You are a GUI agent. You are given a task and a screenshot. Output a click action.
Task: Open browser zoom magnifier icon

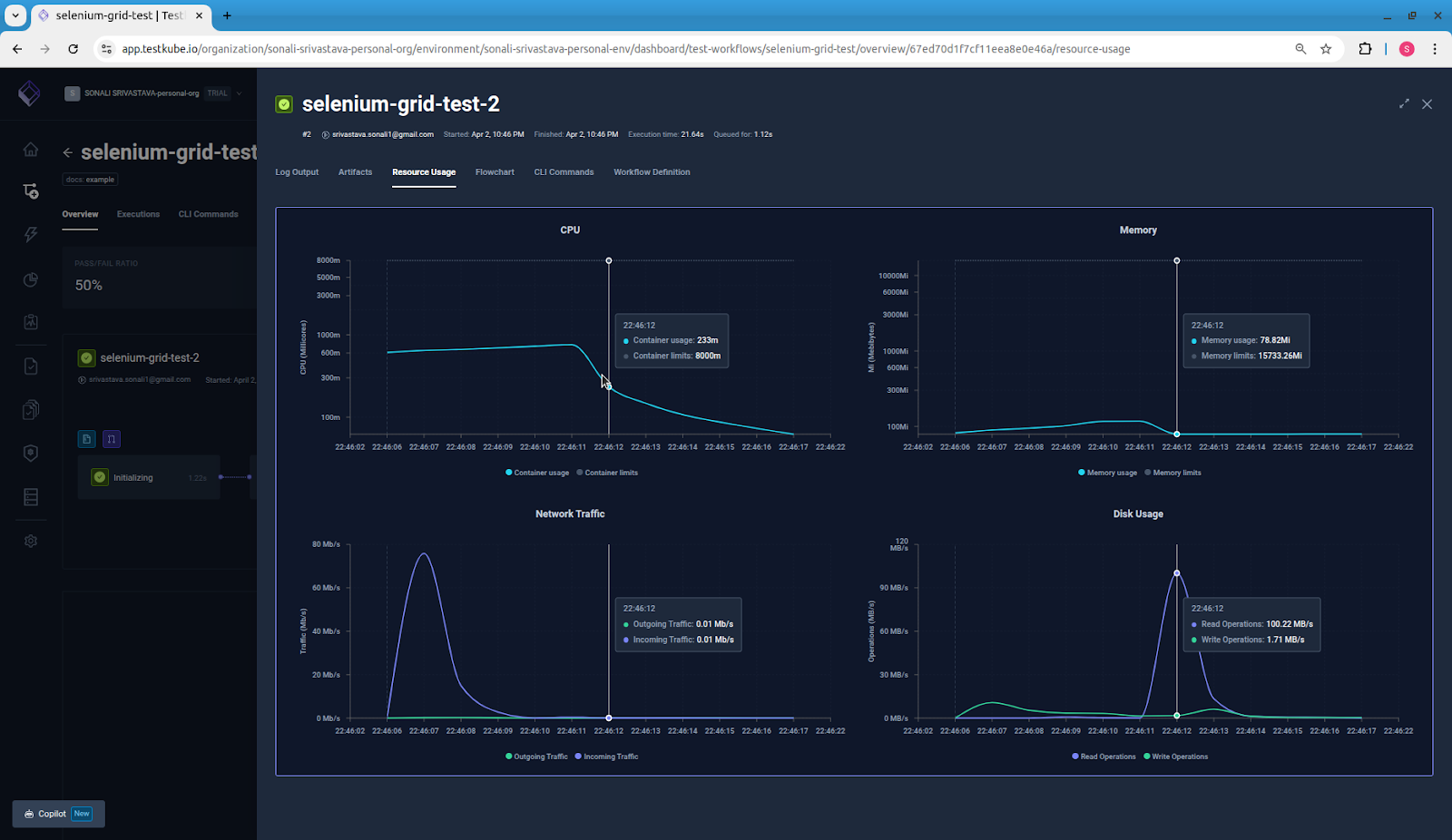pos(1300,49)
